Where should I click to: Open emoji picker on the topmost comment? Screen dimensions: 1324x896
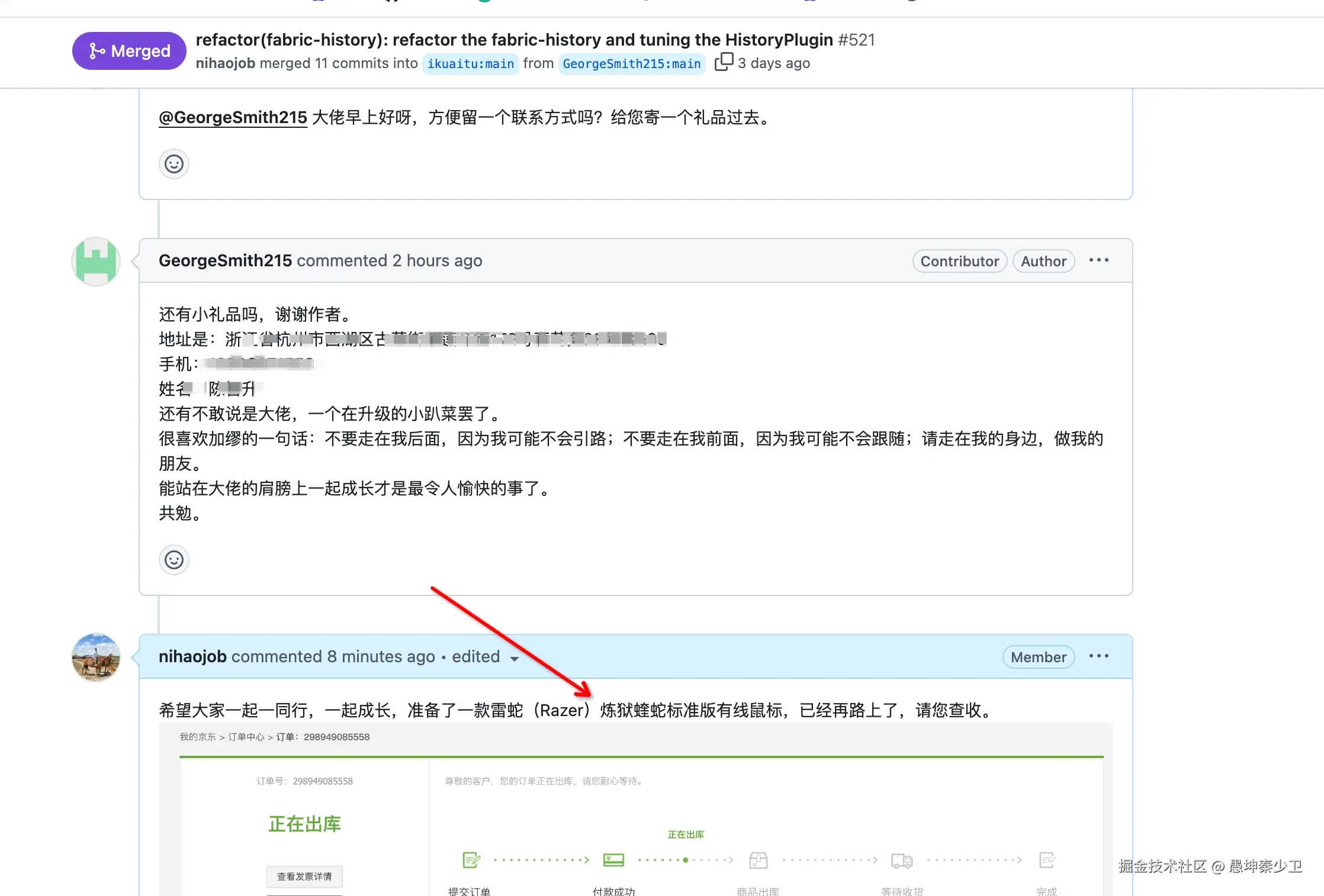point(173,164)
